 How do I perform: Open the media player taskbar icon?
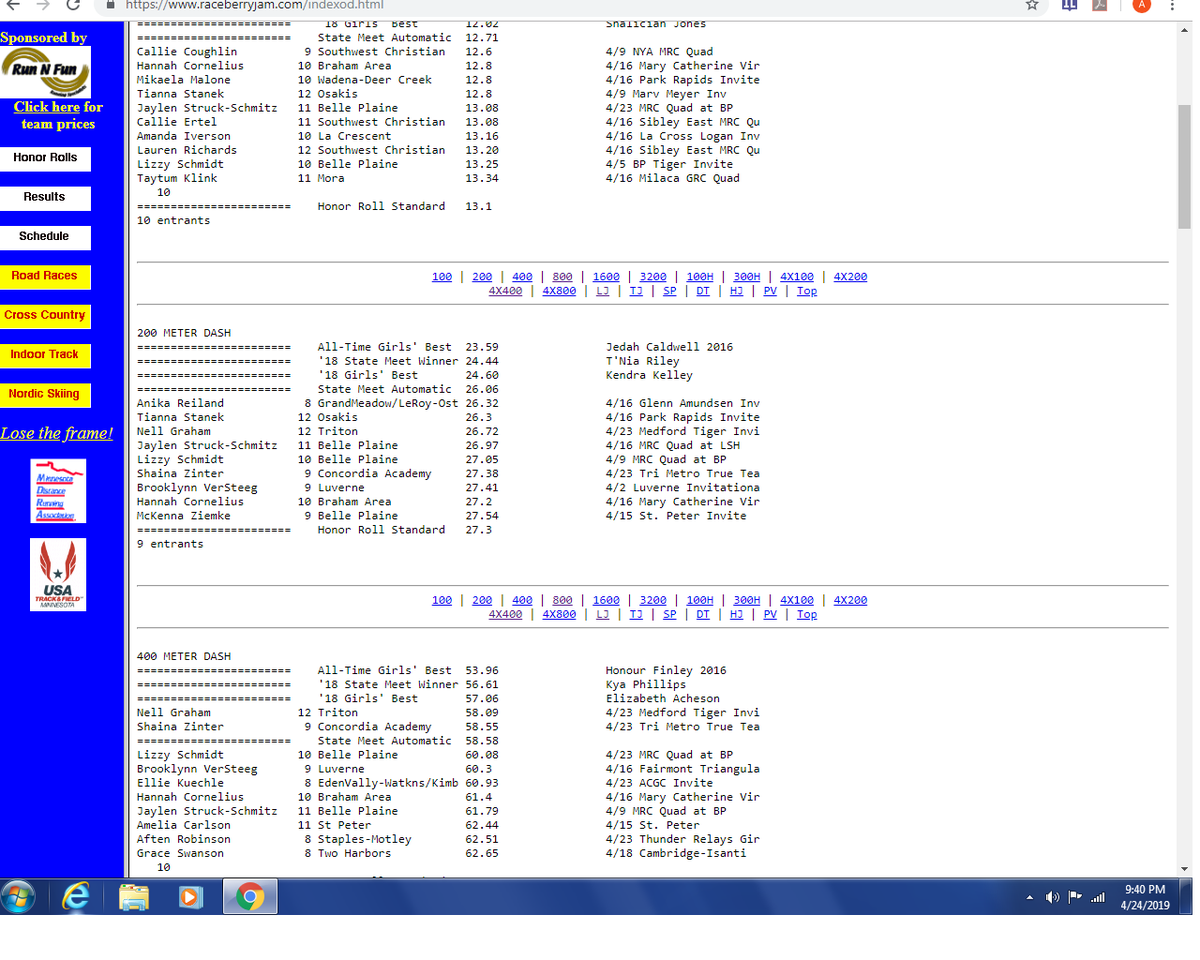pos(191,898)
